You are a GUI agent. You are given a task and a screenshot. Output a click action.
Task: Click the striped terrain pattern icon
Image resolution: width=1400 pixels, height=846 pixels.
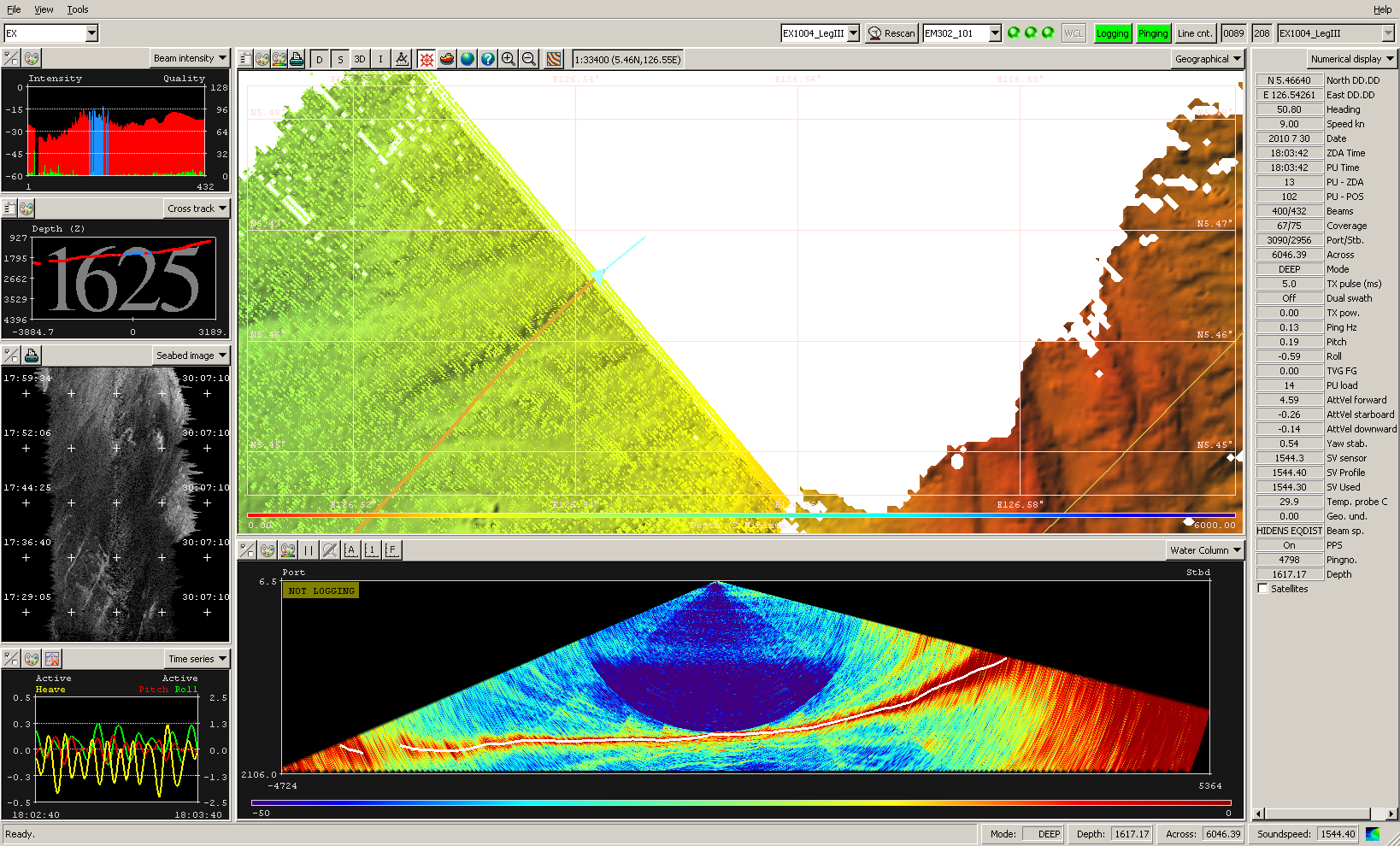pos(554,59)
